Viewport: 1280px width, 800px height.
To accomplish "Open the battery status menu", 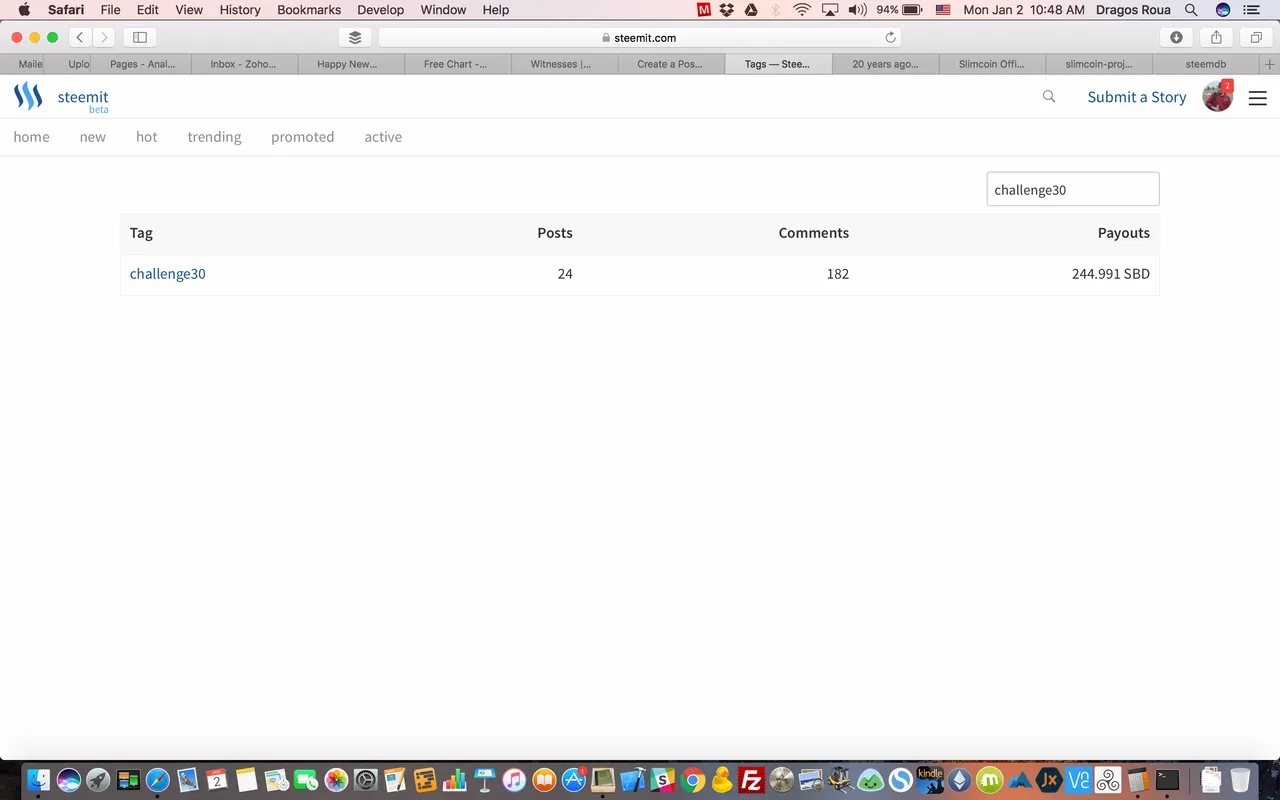I will pyautogui.click(x=899, y=10).
